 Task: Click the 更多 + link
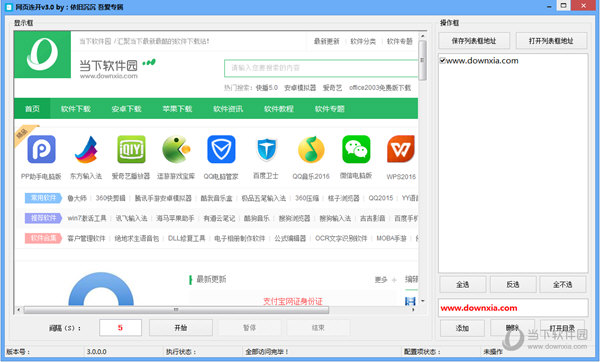click(x=385, y=280)
